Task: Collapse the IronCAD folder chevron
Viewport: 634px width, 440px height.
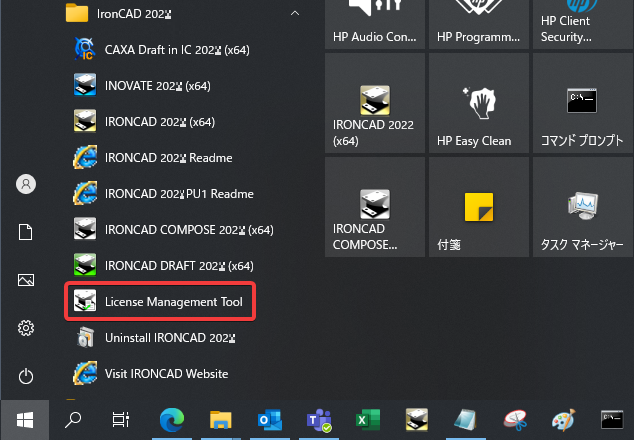Action: 295,13
